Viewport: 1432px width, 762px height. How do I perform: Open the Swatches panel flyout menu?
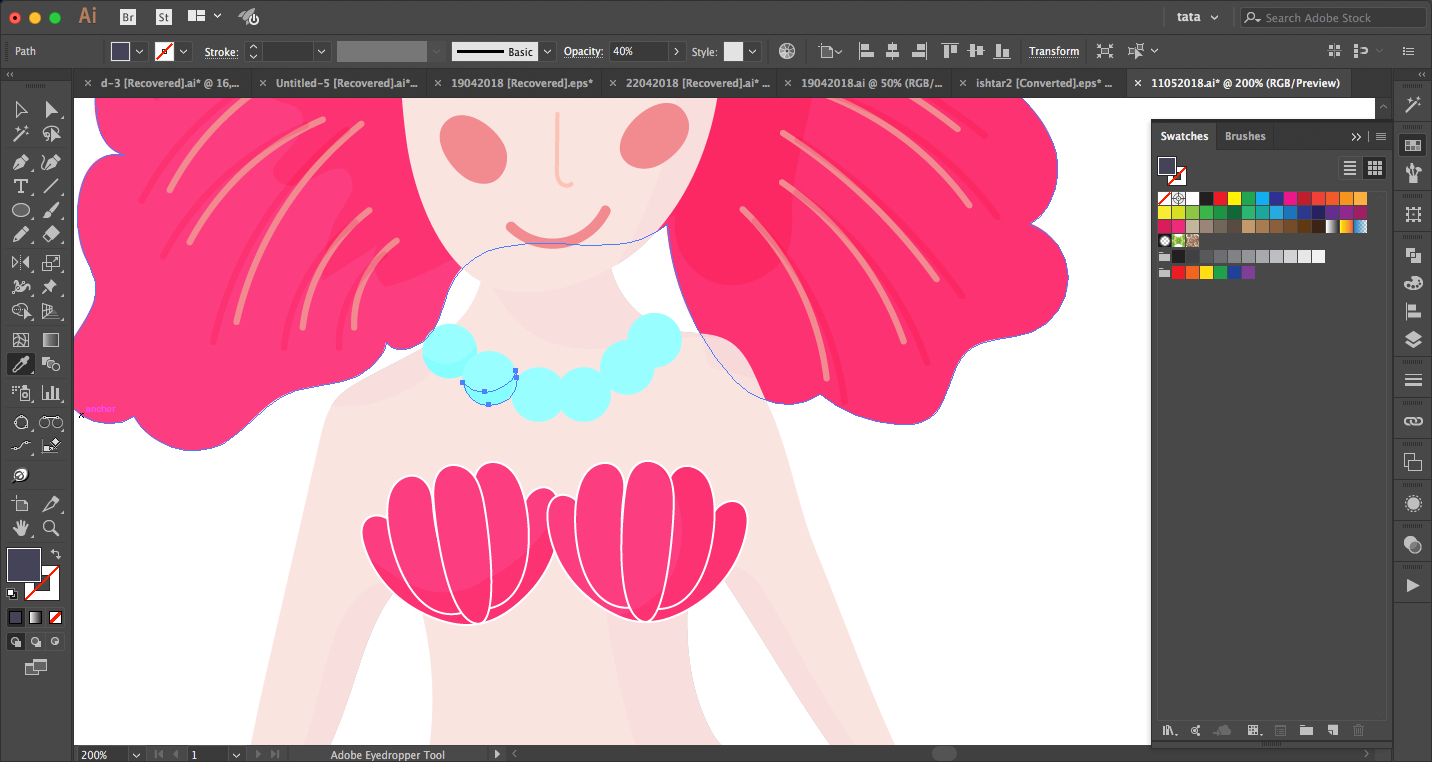pyautogui.click(x=1381, y=136)
